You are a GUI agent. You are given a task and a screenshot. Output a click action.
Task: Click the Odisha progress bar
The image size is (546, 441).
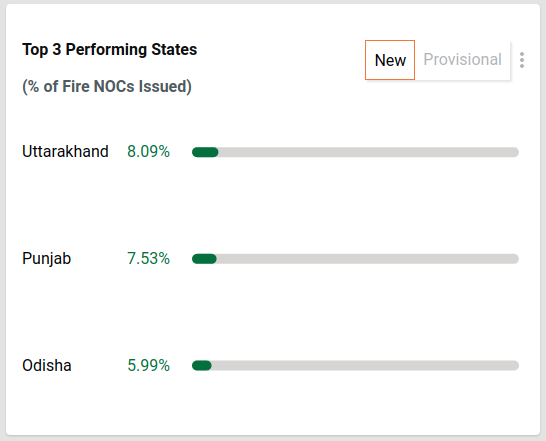[x=355, y=365]
